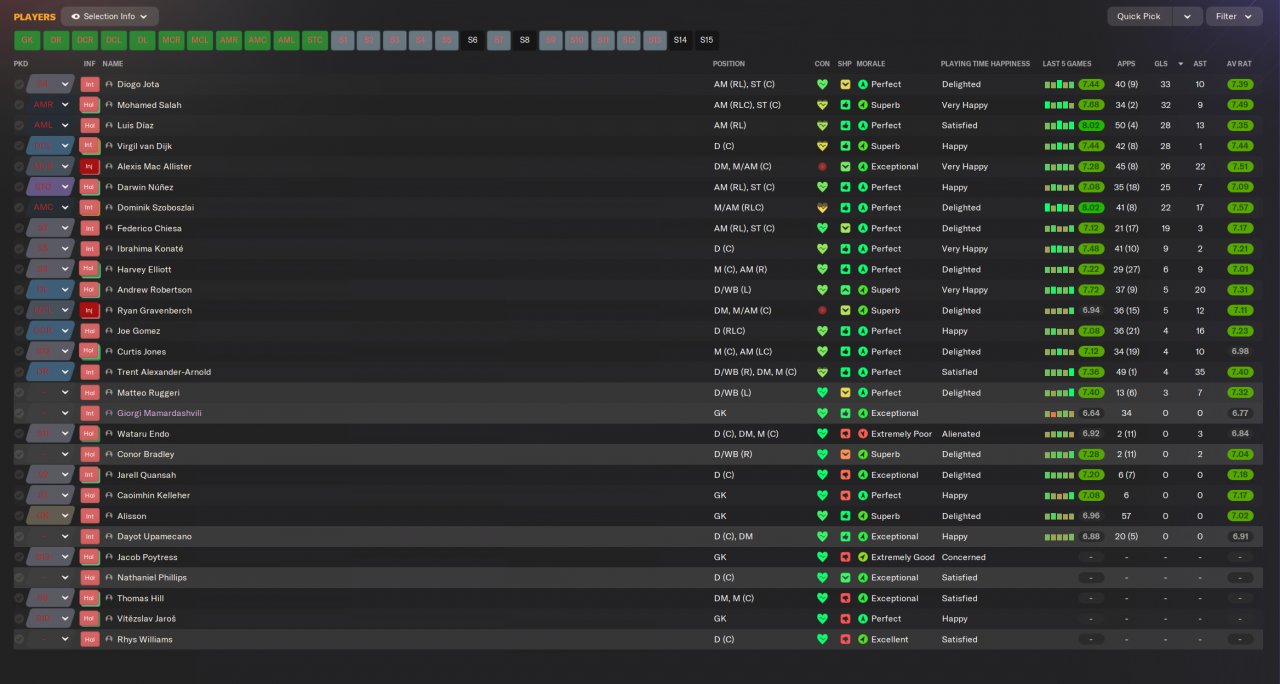Click Dayot Upamecano's Exceptional morale icon

863,536
